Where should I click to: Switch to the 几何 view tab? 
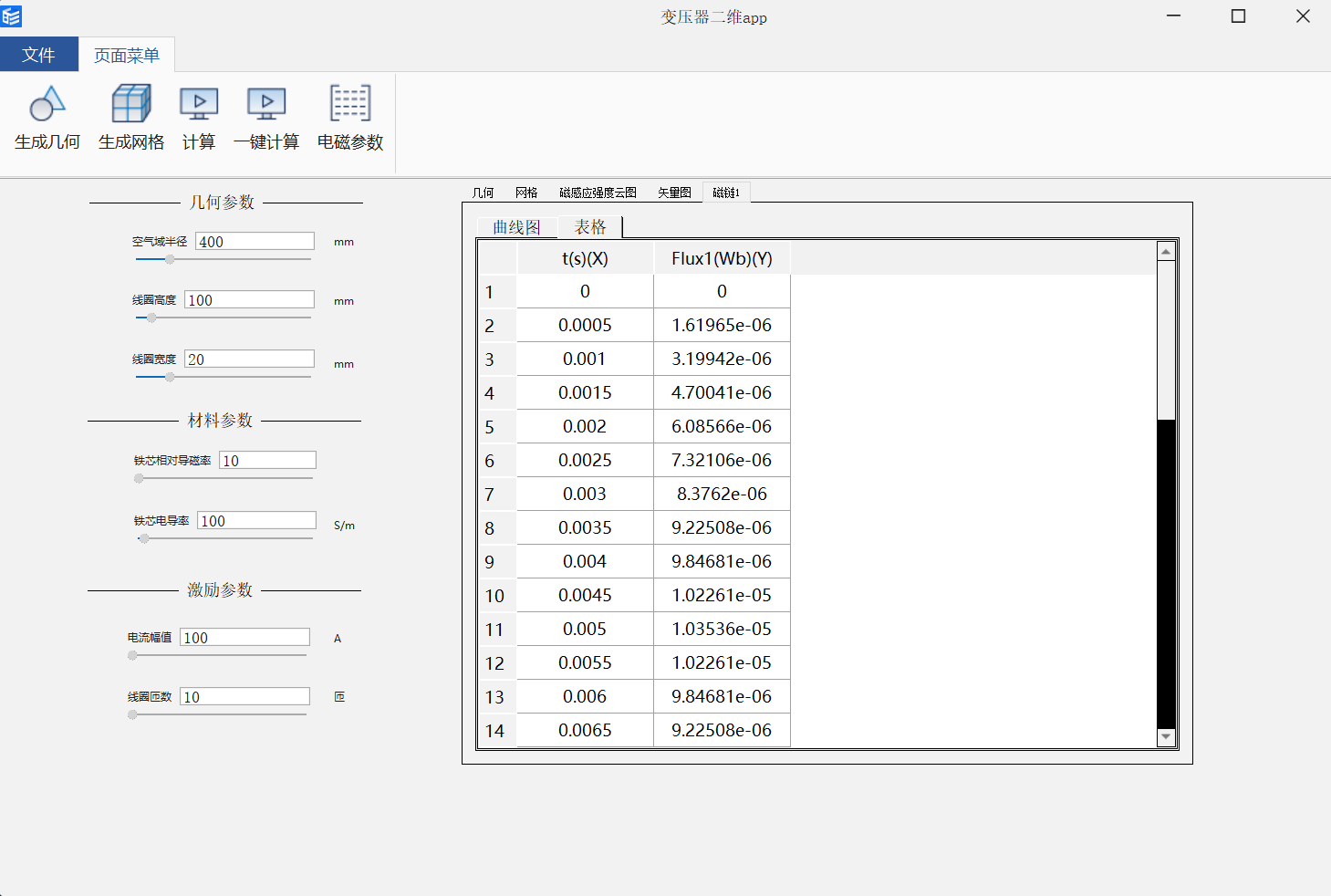click(x=484, y=193)
